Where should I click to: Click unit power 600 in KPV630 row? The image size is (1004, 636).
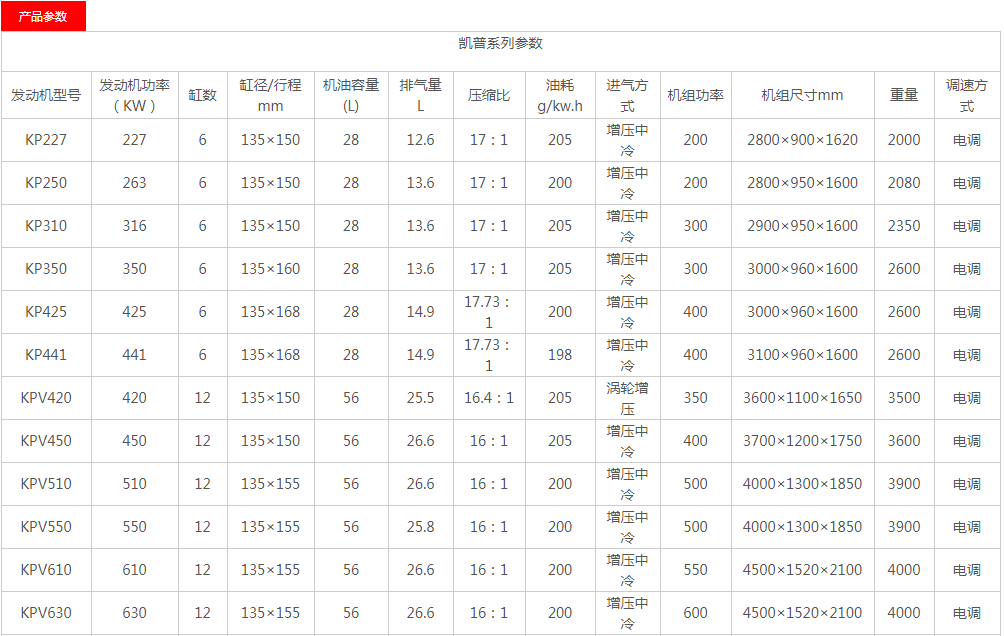click(695, 612)
